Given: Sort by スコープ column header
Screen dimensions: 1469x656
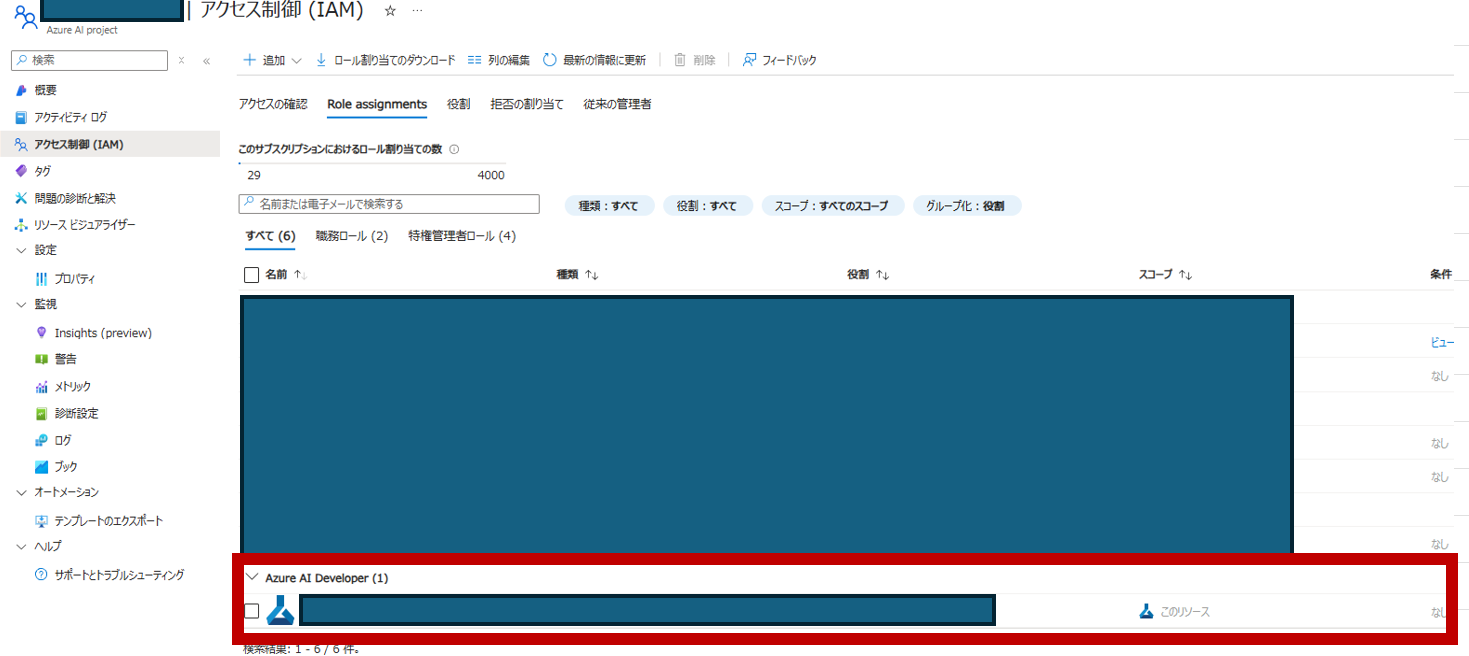Looking at the screenshot, I should (1166, 274).
